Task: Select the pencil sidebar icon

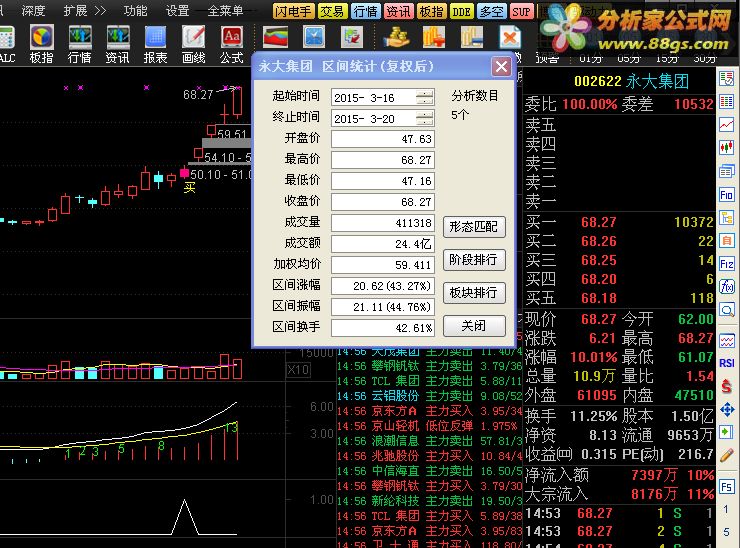Action: click(727, 455)
